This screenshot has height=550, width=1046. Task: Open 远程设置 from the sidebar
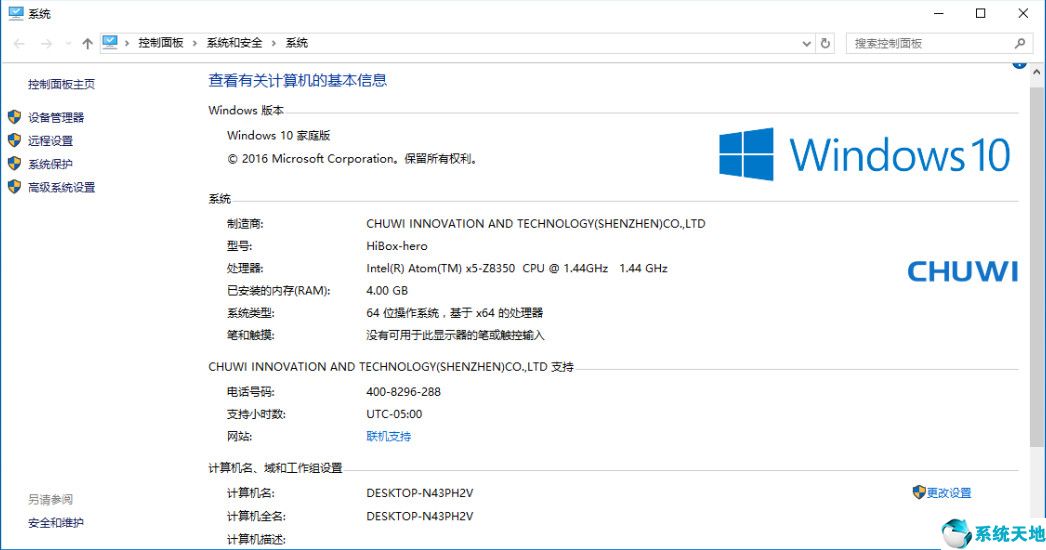pos(50,141)
